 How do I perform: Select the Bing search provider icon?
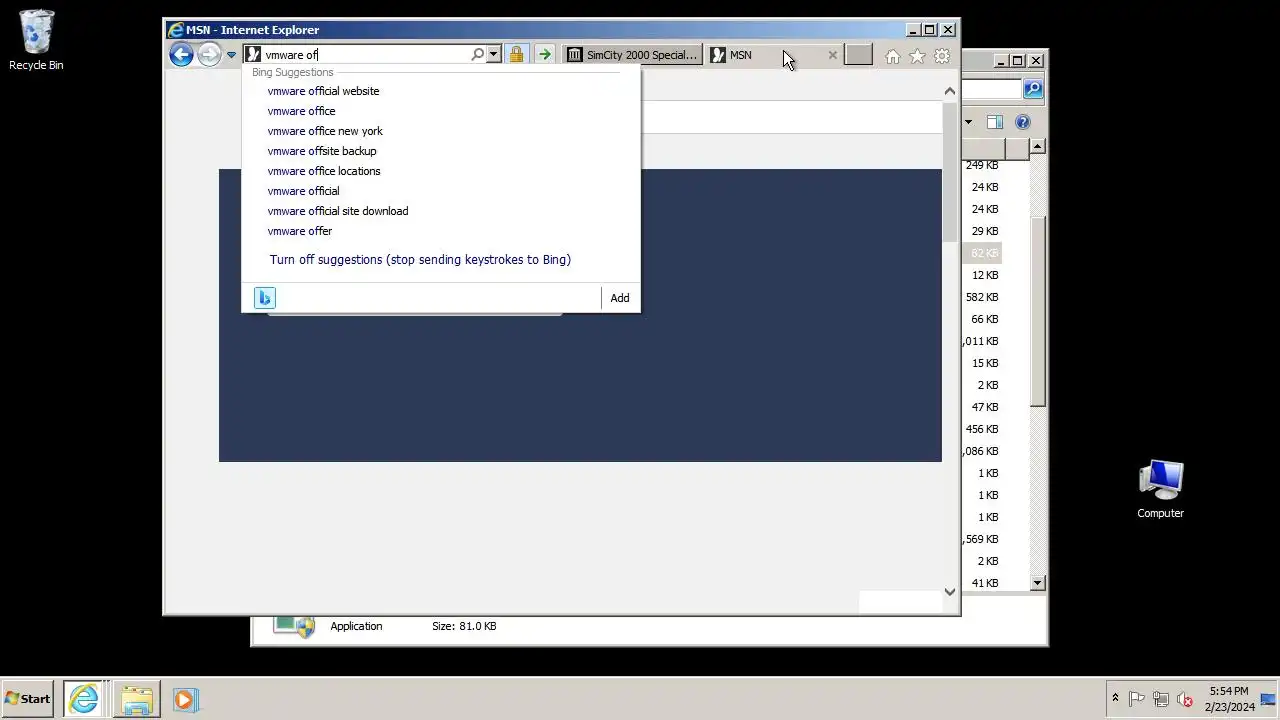pyautogui.click(x=265, y=298)
